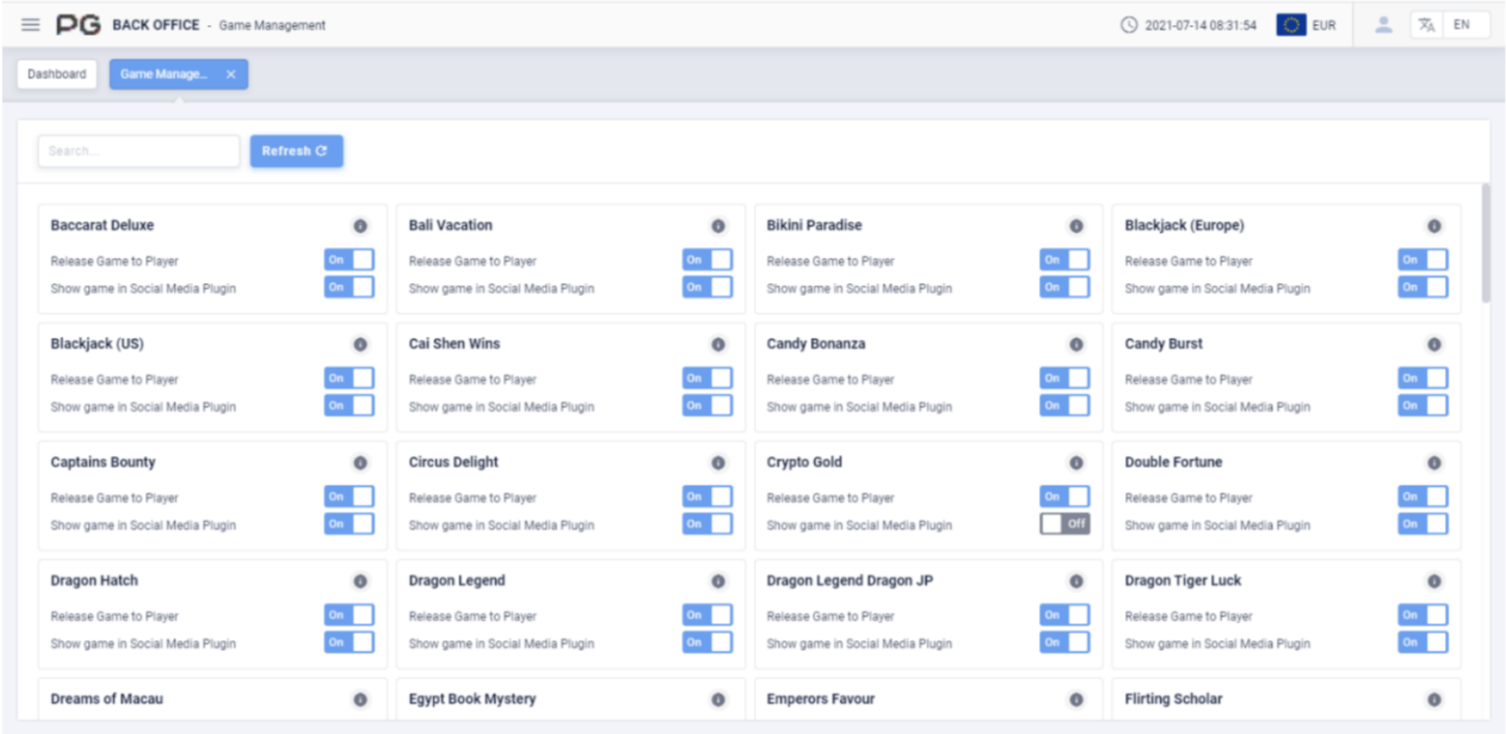Open the EUR currency selector
This screenshot has width=1506, height=734.
tap(1323, 26)
